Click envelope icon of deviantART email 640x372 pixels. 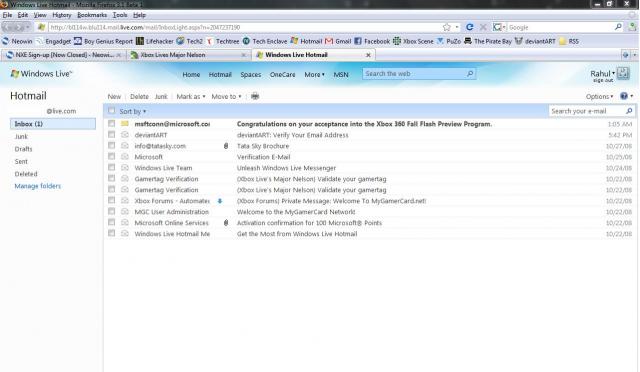coord(125,134)
